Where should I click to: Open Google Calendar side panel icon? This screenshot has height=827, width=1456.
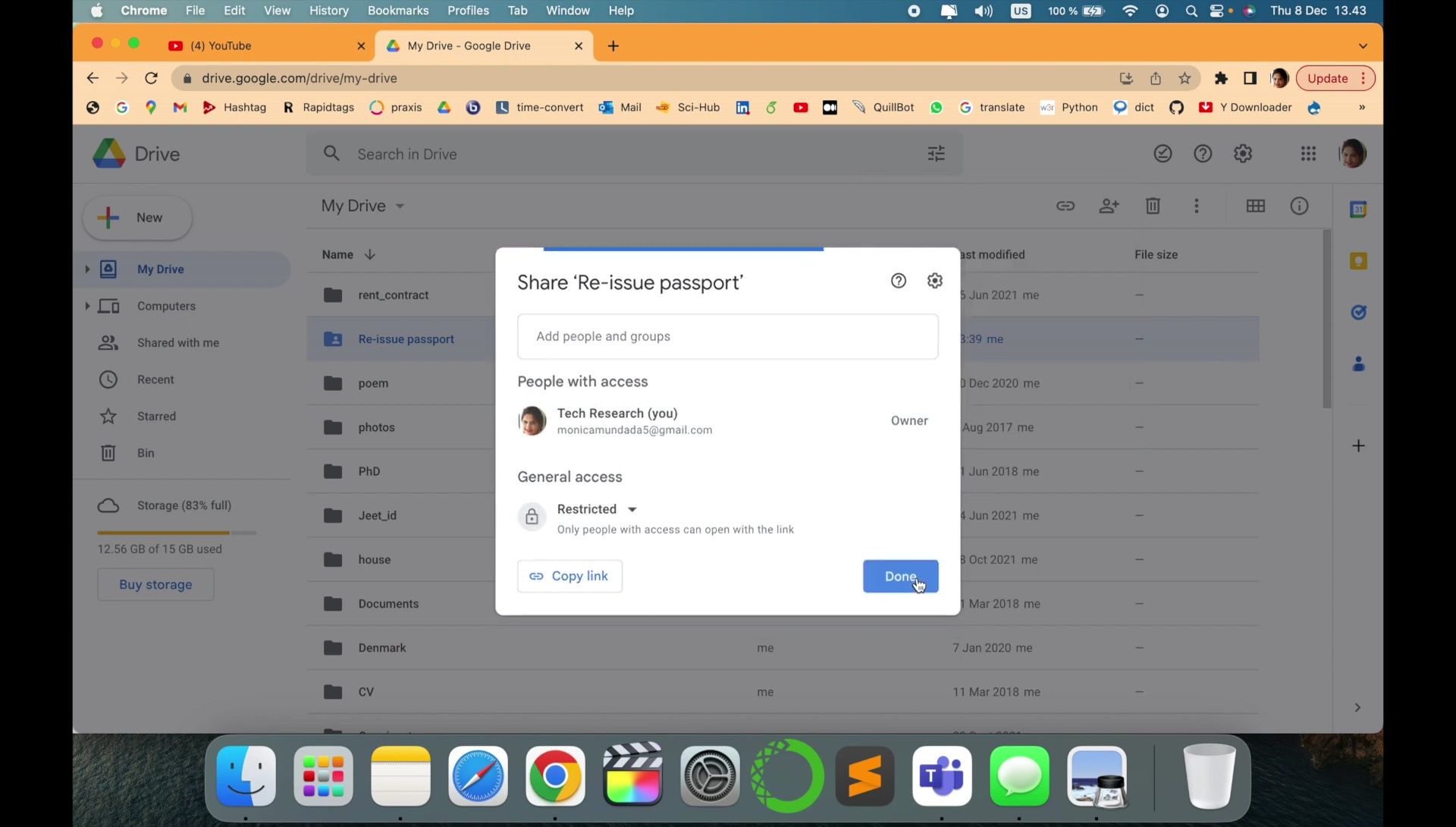[1358, 209]
